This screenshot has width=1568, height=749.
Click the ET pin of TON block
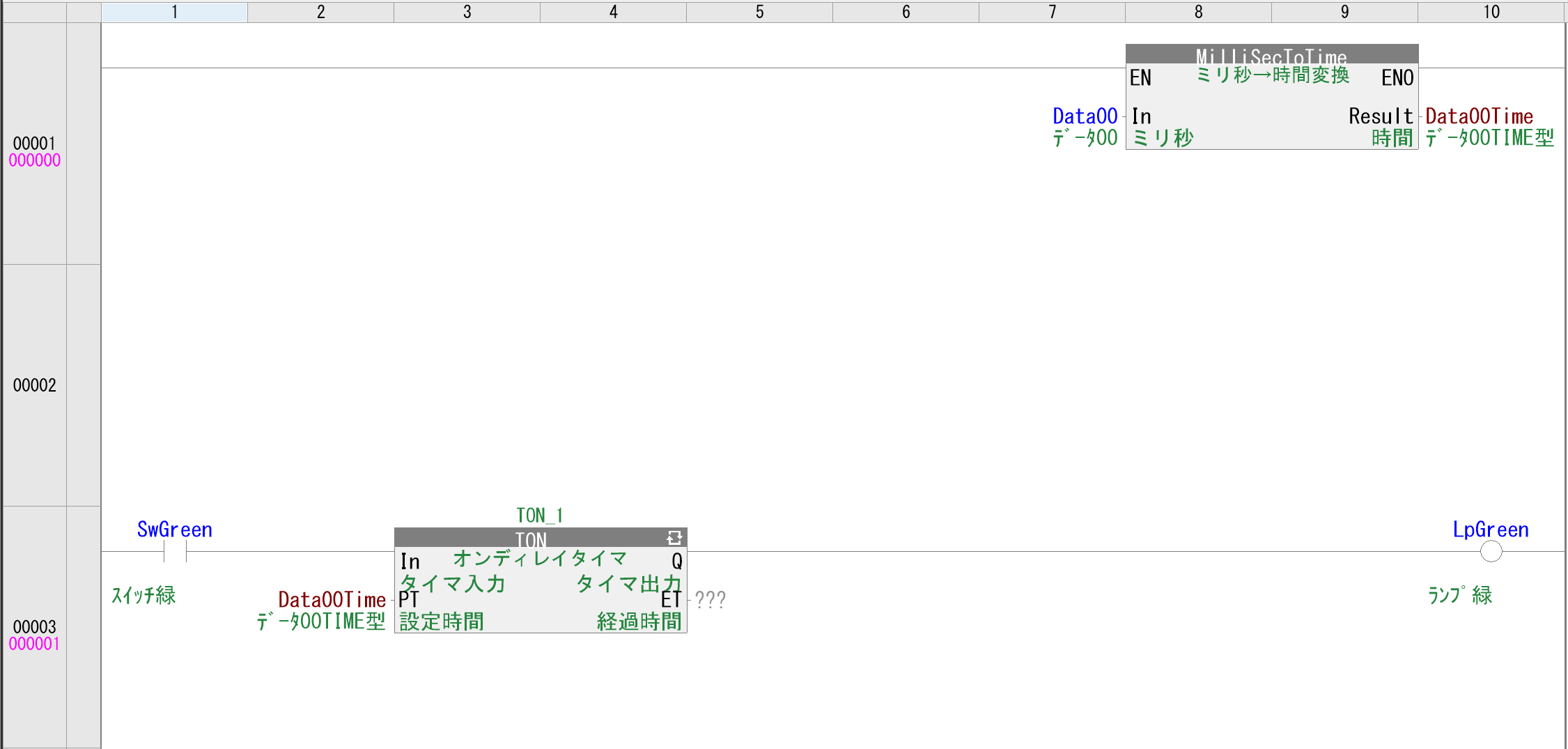(x=671, y=599)
